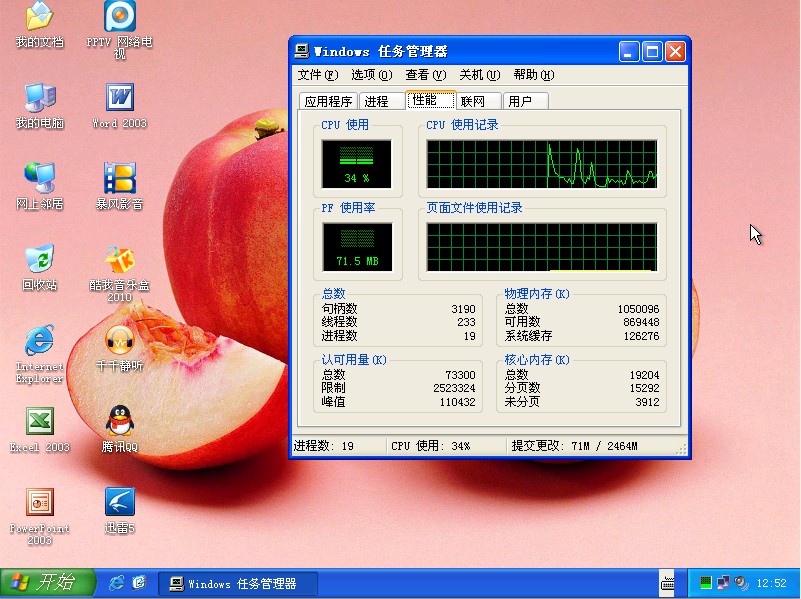Launch 暴风影音 media player icon
The height and width of the screenshot is (599, 801).
[119, 179]
